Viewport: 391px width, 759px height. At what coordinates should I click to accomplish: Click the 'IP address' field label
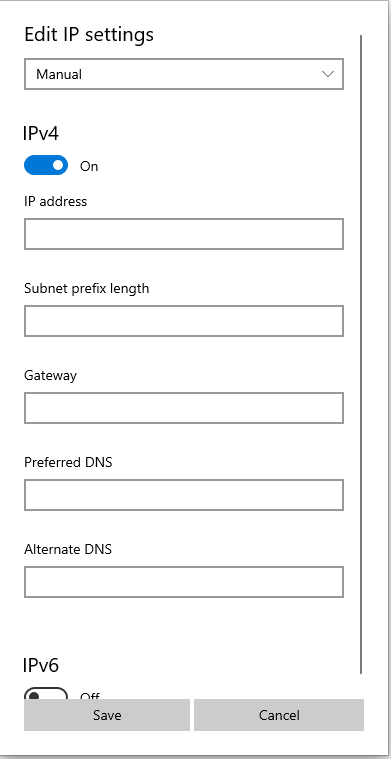[56, 201]
